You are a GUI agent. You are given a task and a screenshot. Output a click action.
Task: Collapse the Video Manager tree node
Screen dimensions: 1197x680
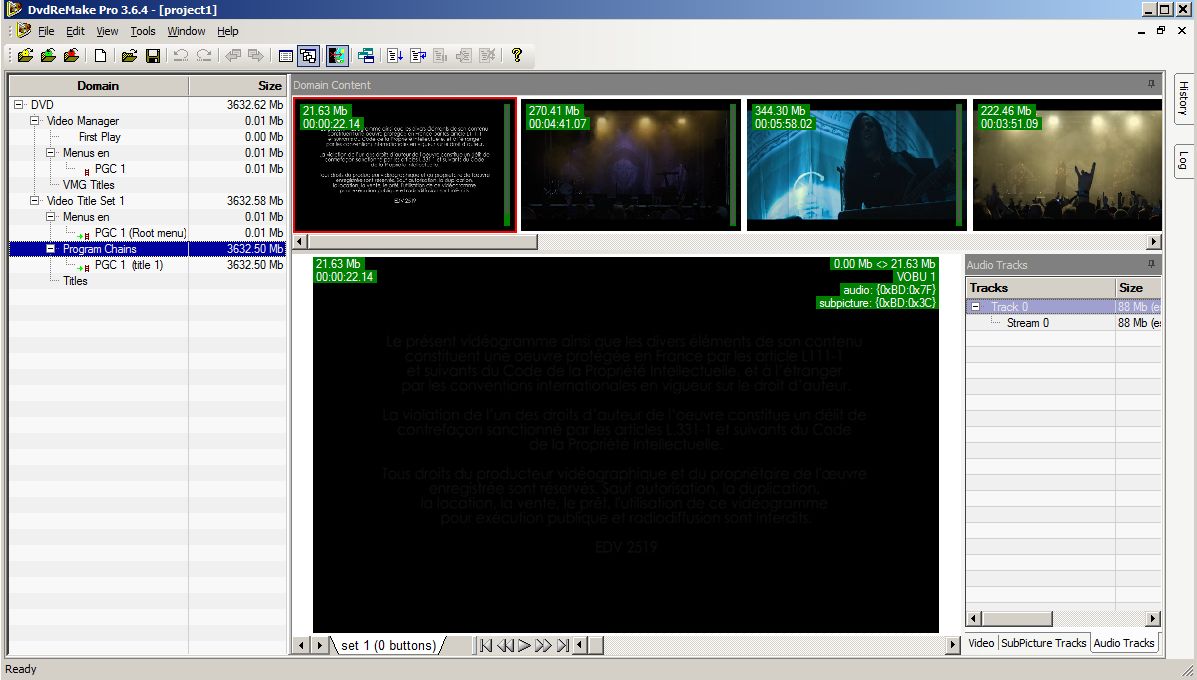(x=35, y=121)
